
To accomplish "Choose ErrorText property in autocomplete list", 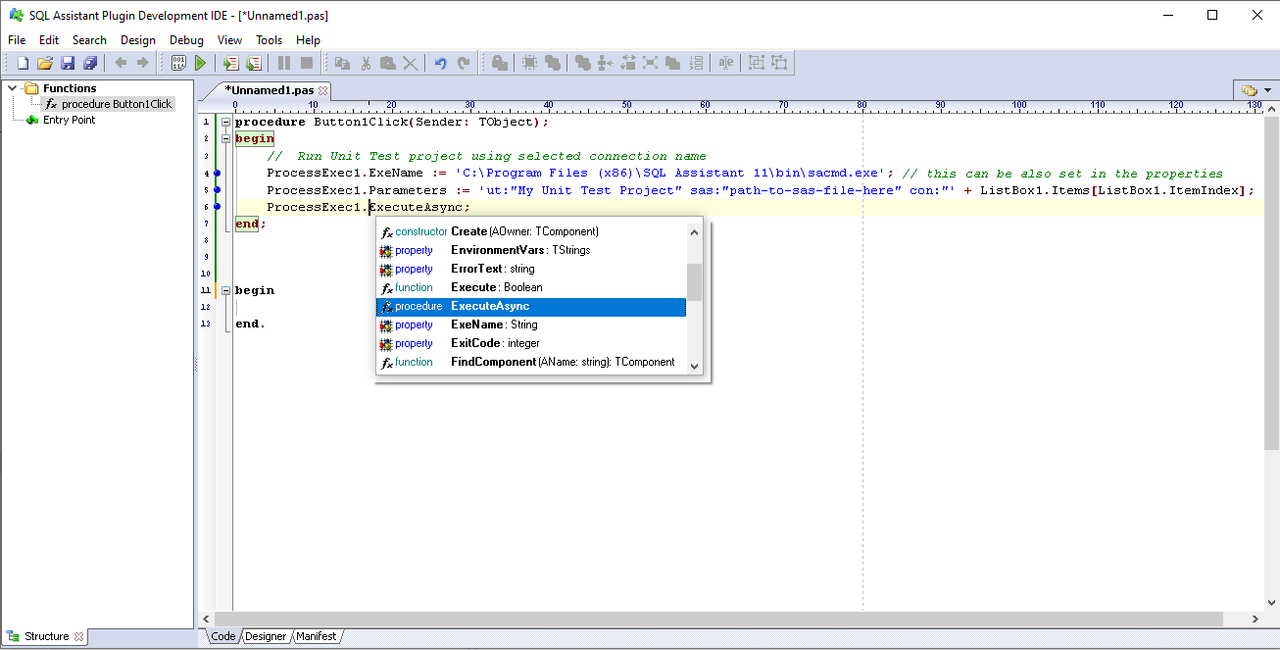I will (x=531, y=269).
